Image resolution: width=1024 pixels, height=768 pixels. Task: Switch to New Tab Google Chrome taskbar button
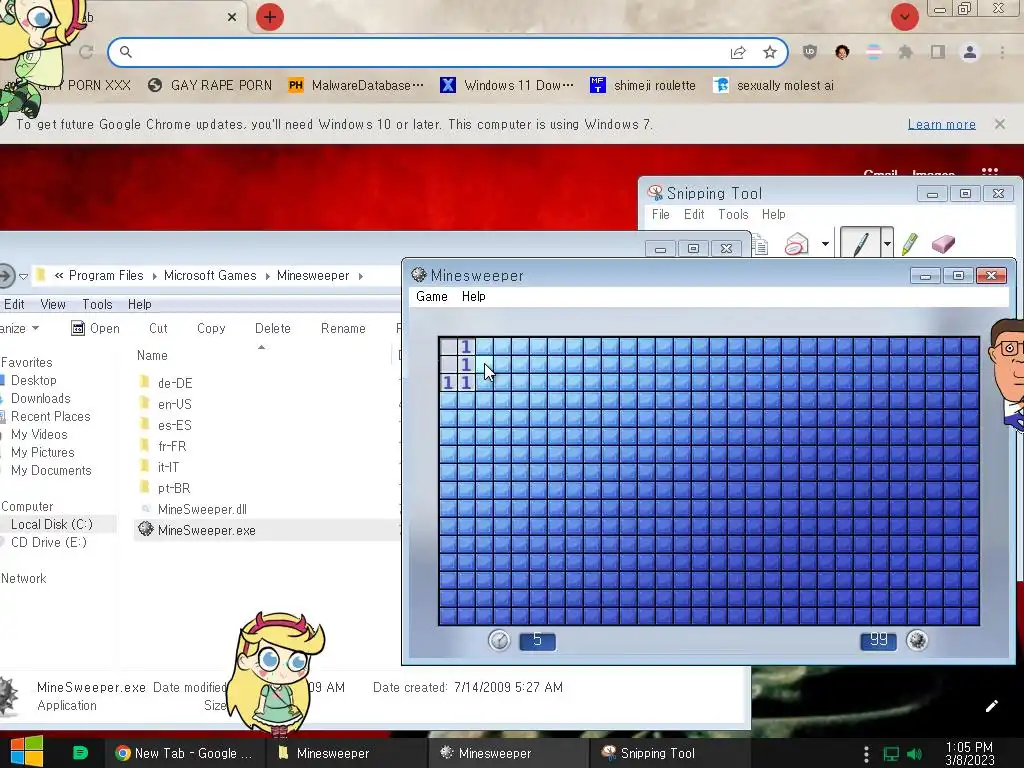(184, 753)
